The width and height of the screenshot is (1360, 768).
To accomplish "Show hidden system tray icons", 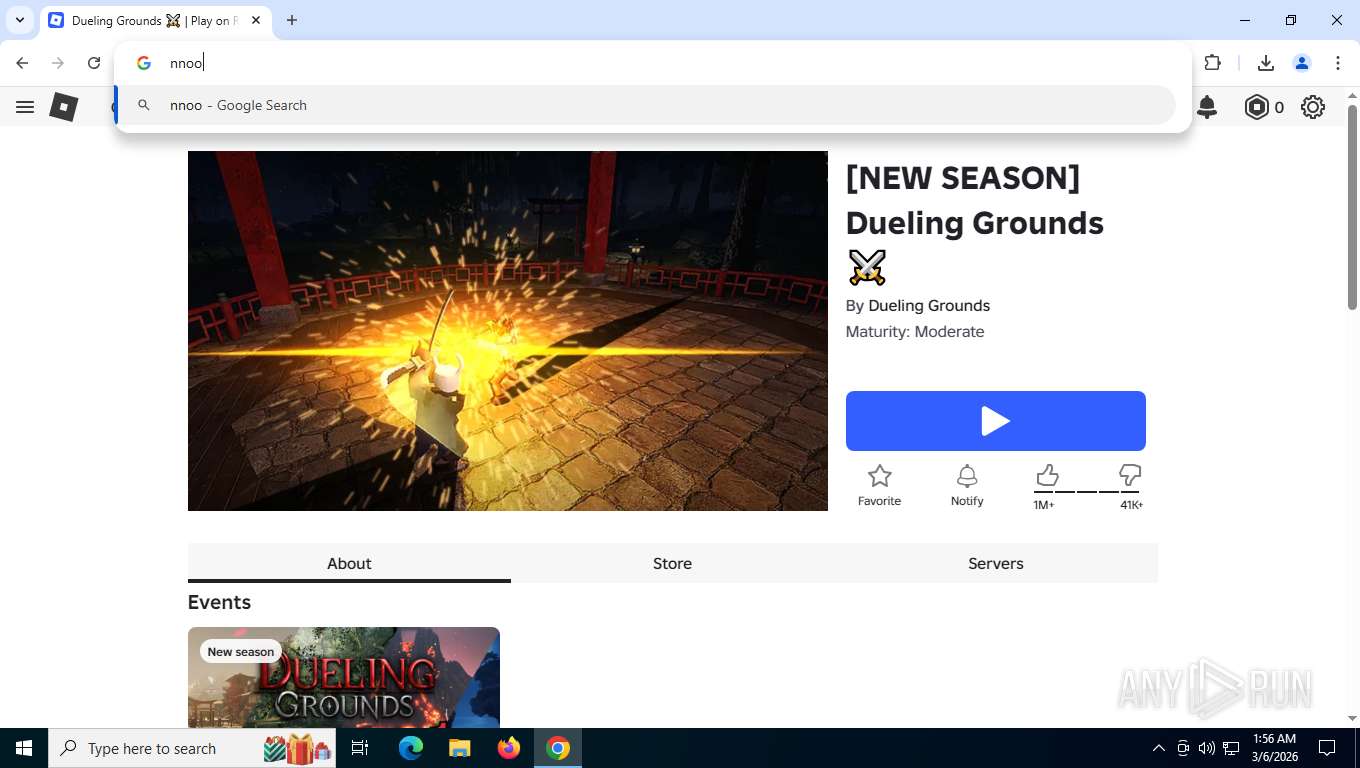I will pos(1159,748).
